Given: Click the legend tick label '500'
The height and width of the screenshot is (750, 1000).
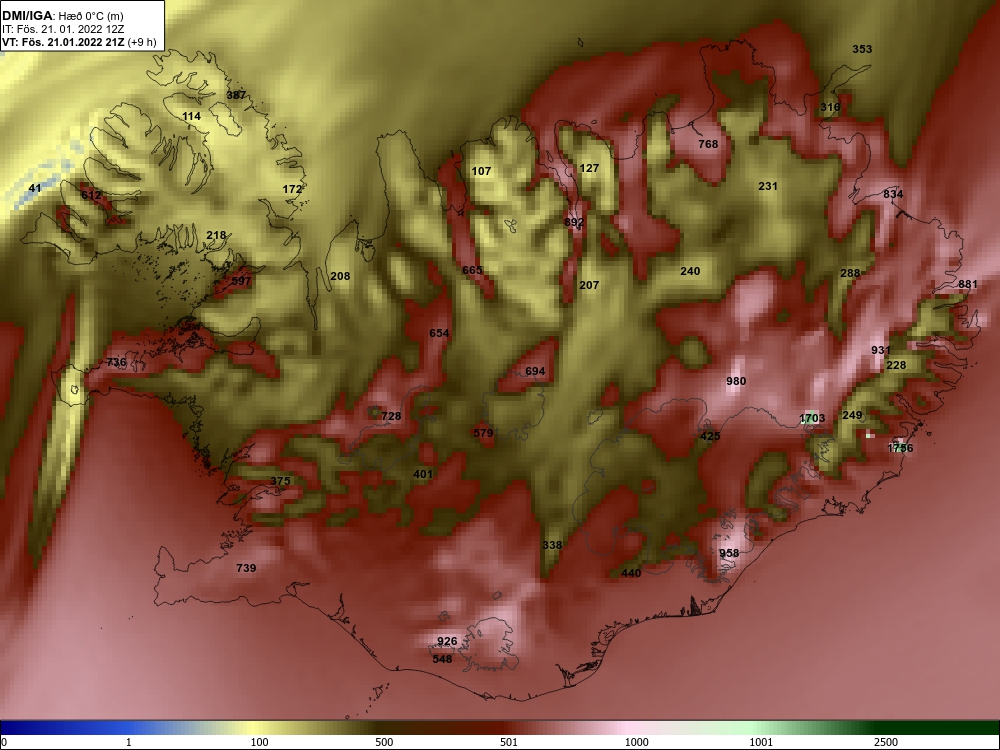Looking at the screenshot, I should point(384,742).
